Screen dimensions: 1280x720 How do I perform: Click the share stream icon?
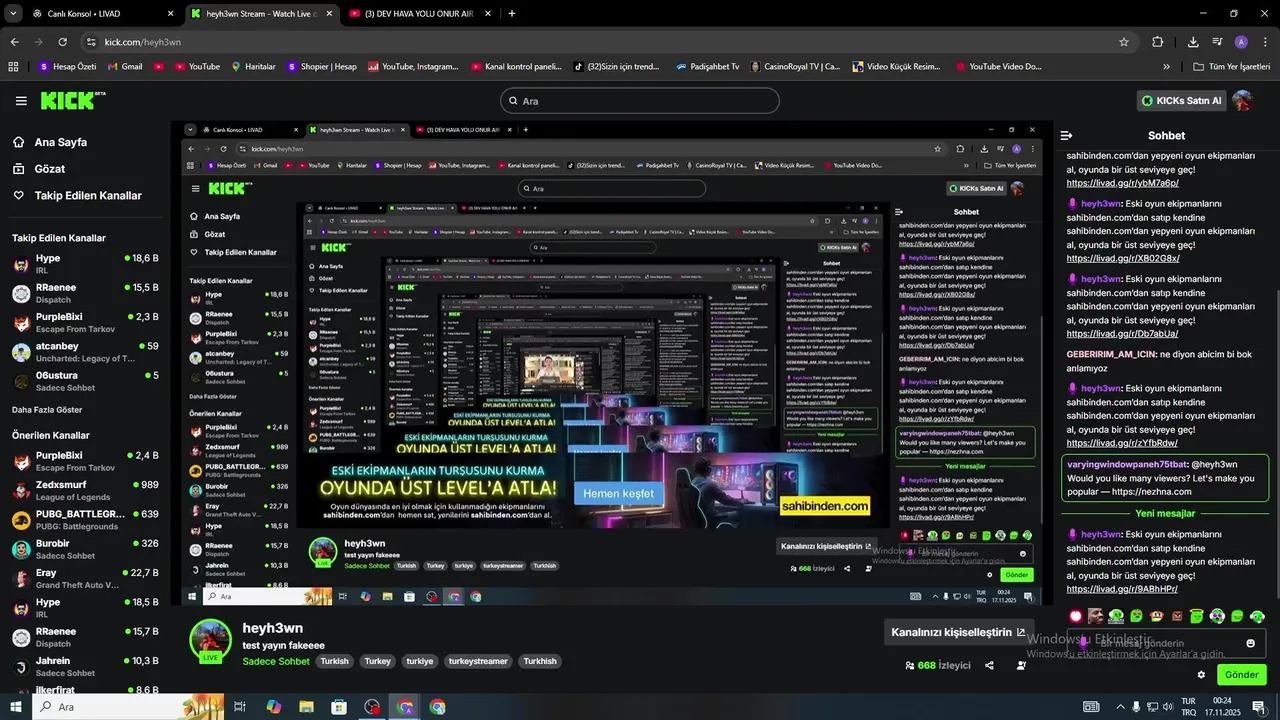coord(989,665)
